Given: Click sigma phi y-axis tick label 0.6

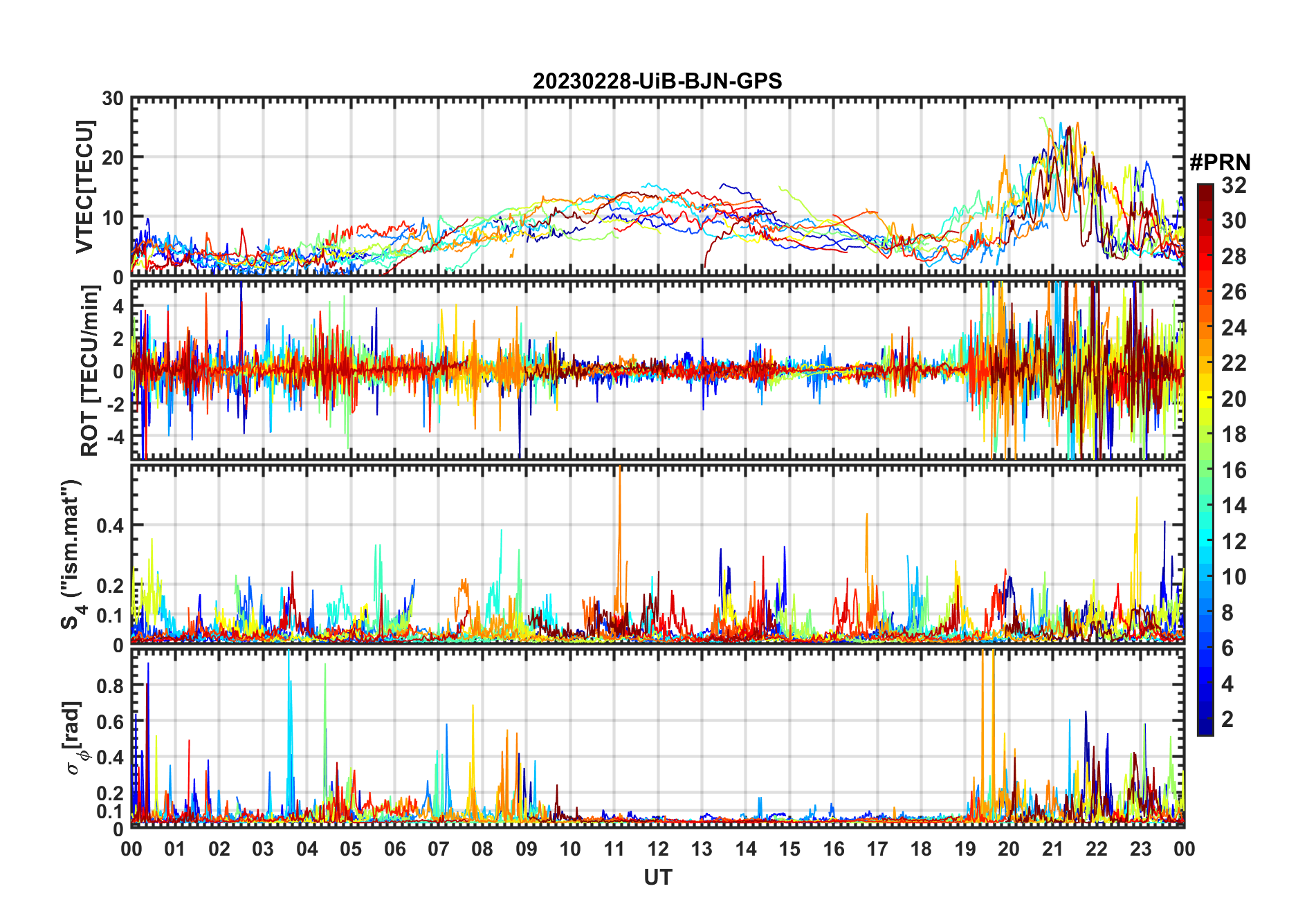Looking at the screenshot, I should pyautogui.click(x=110, y=721).
